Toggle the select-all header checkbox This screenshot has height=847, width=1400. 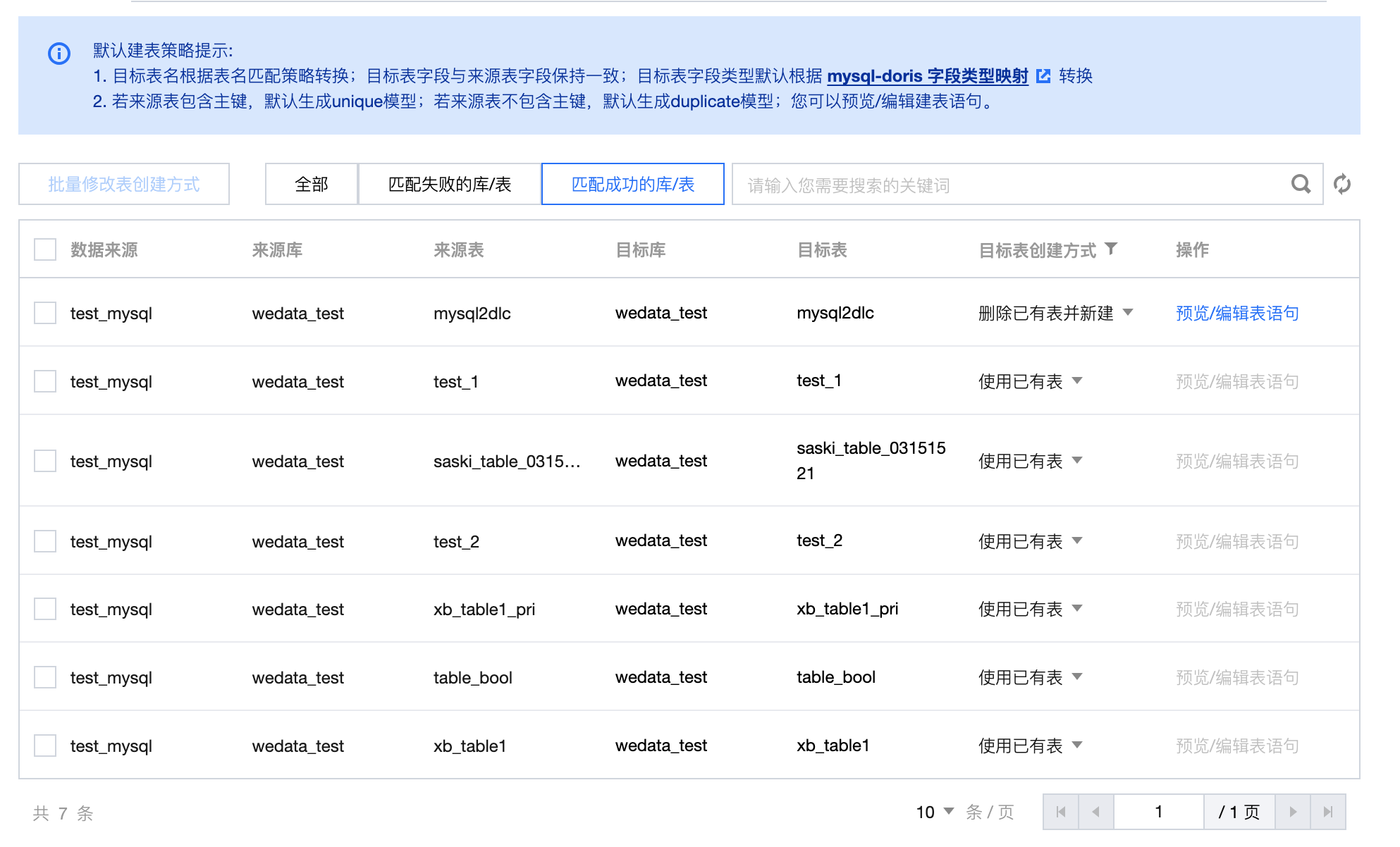tap(45, 249)
